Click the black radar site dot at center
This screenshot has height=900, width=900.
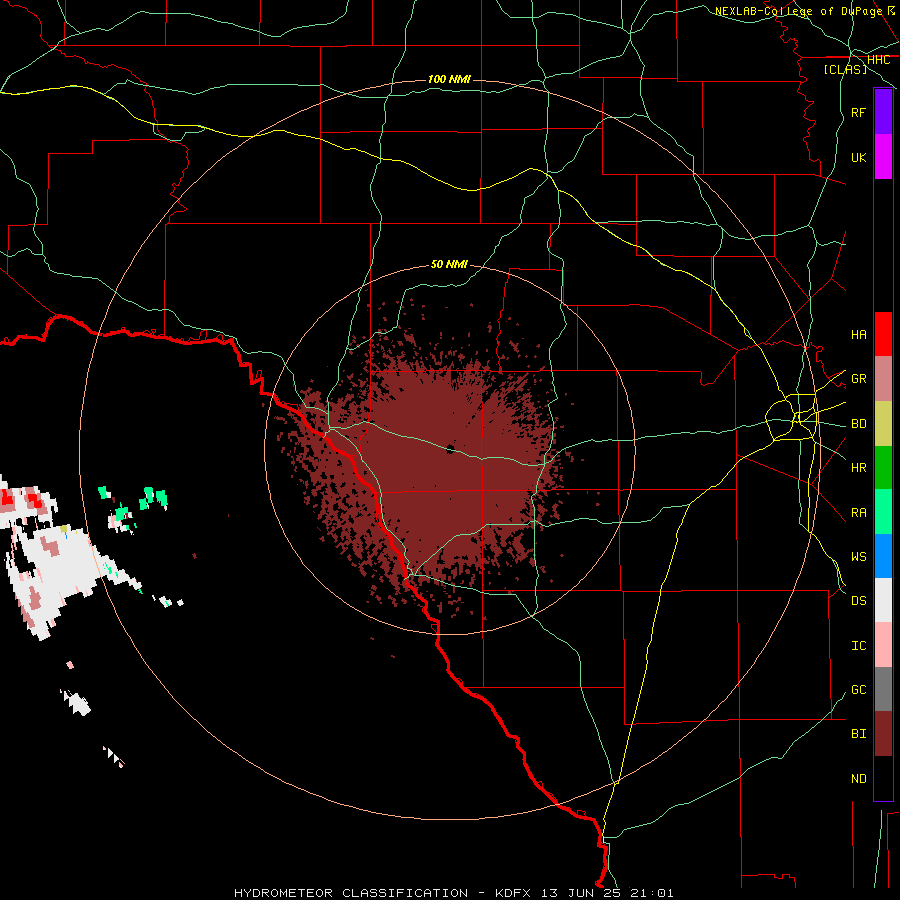click(450, 449)
